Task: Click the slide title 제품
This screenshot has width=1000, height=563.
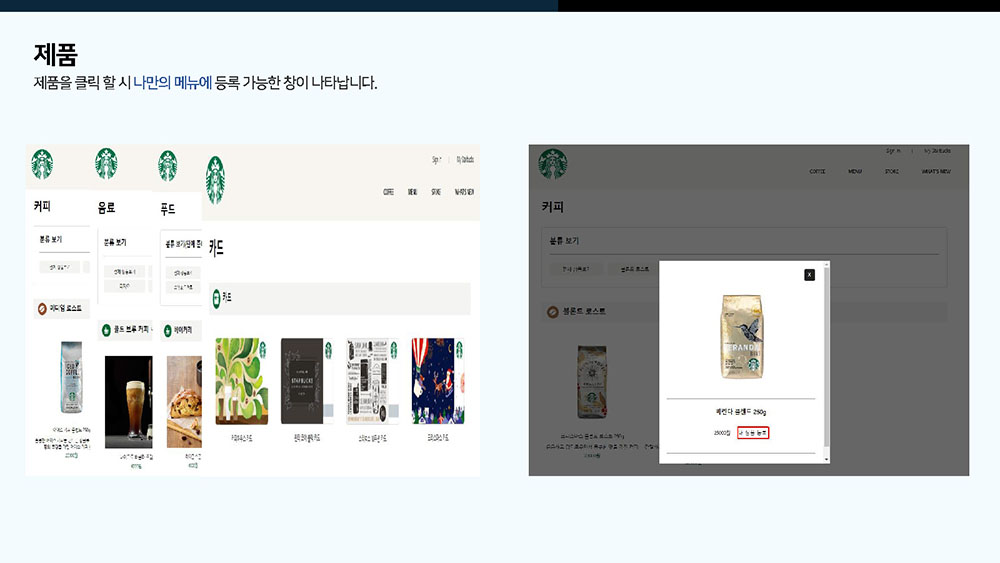Action: (x=55, y=55)
